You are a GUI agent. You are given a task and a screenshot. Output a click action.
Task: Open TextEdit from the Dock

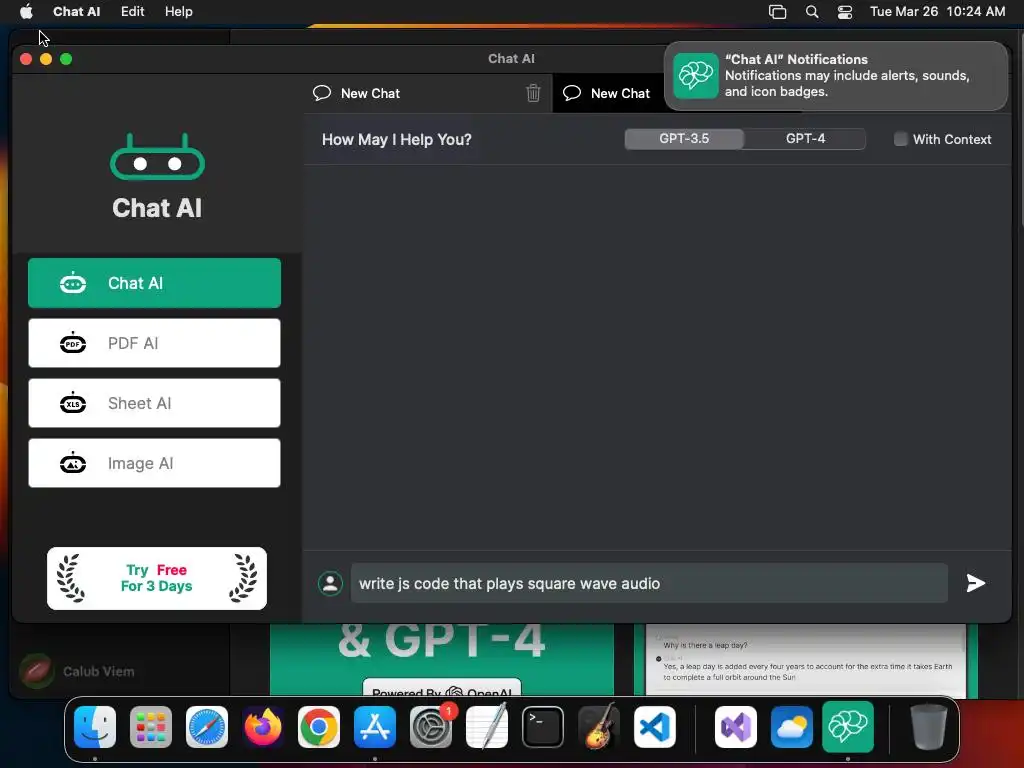pos(487,727)
